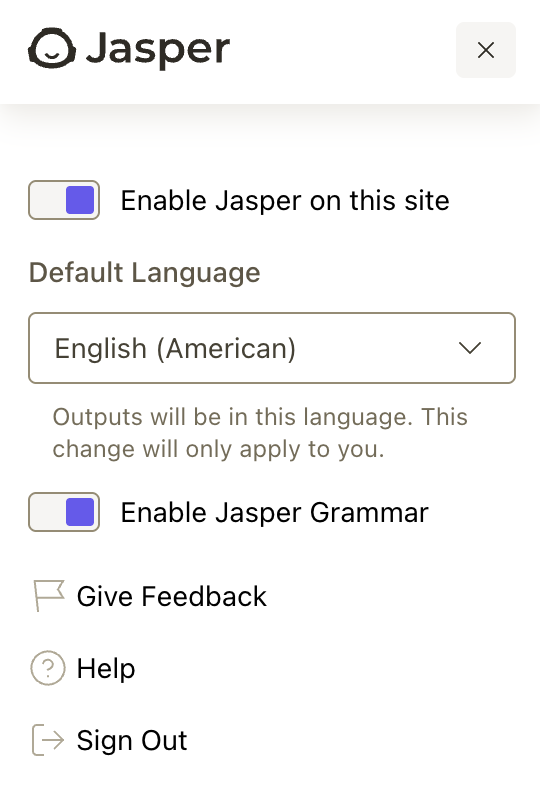Image resolution: width=540 pixels, height=786 pixels.
Task: Click the Default Language heading label
Action: (144, 273)
